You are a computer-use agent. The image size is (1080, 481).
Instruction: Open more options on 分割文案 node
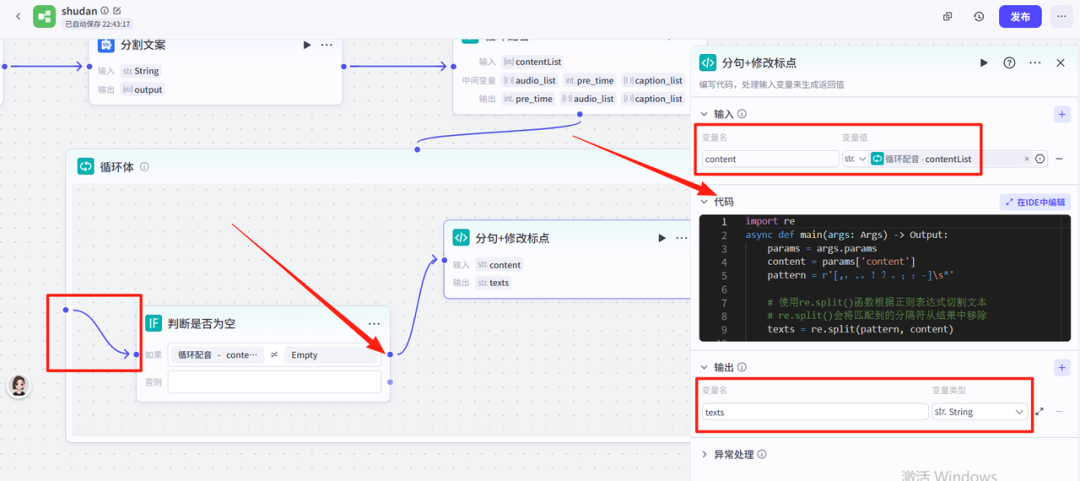327,45
